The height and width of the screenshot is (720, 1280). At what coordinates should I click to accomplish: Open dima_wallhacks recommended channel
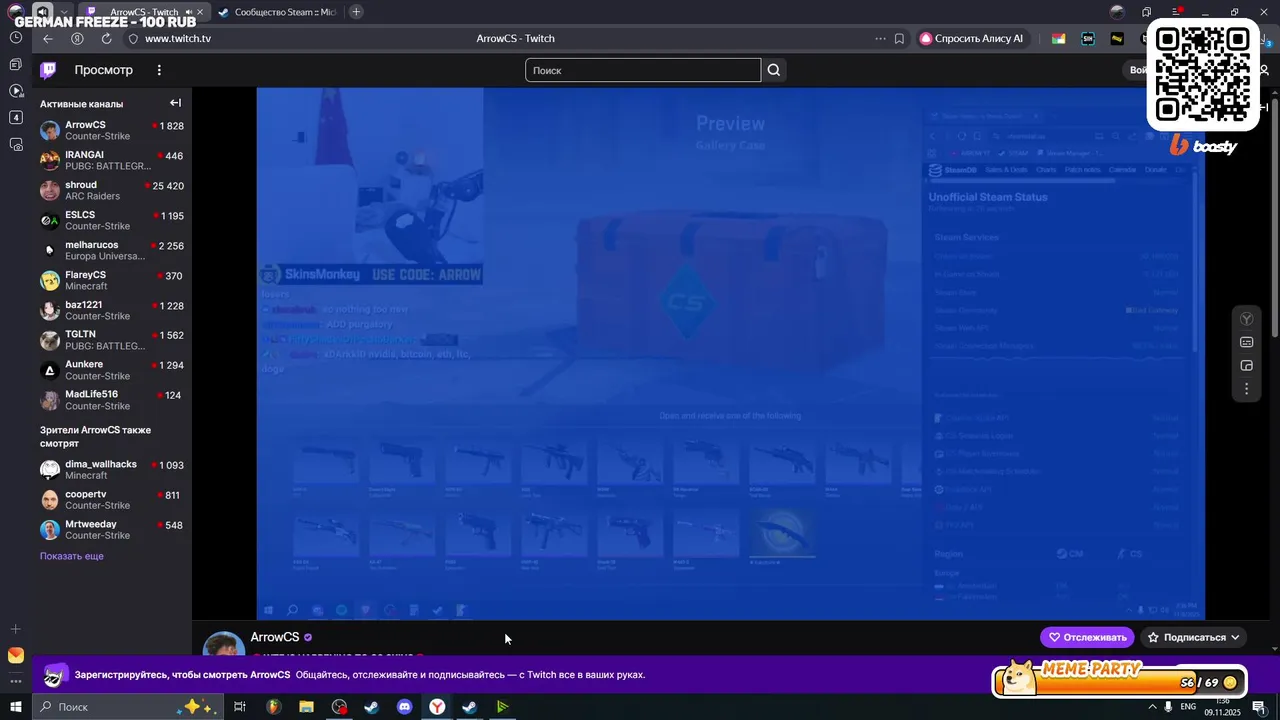point(112,470)
